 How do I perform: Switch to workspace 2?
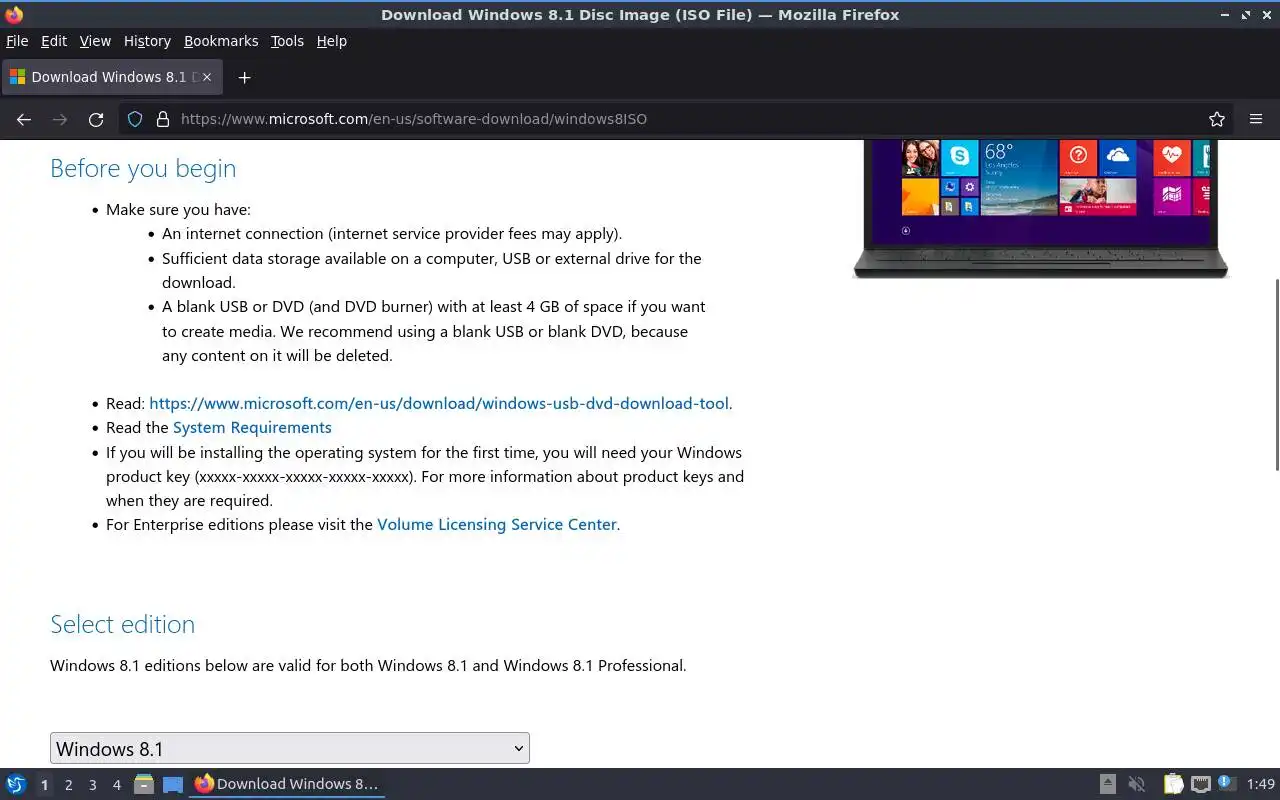[68, 785]
